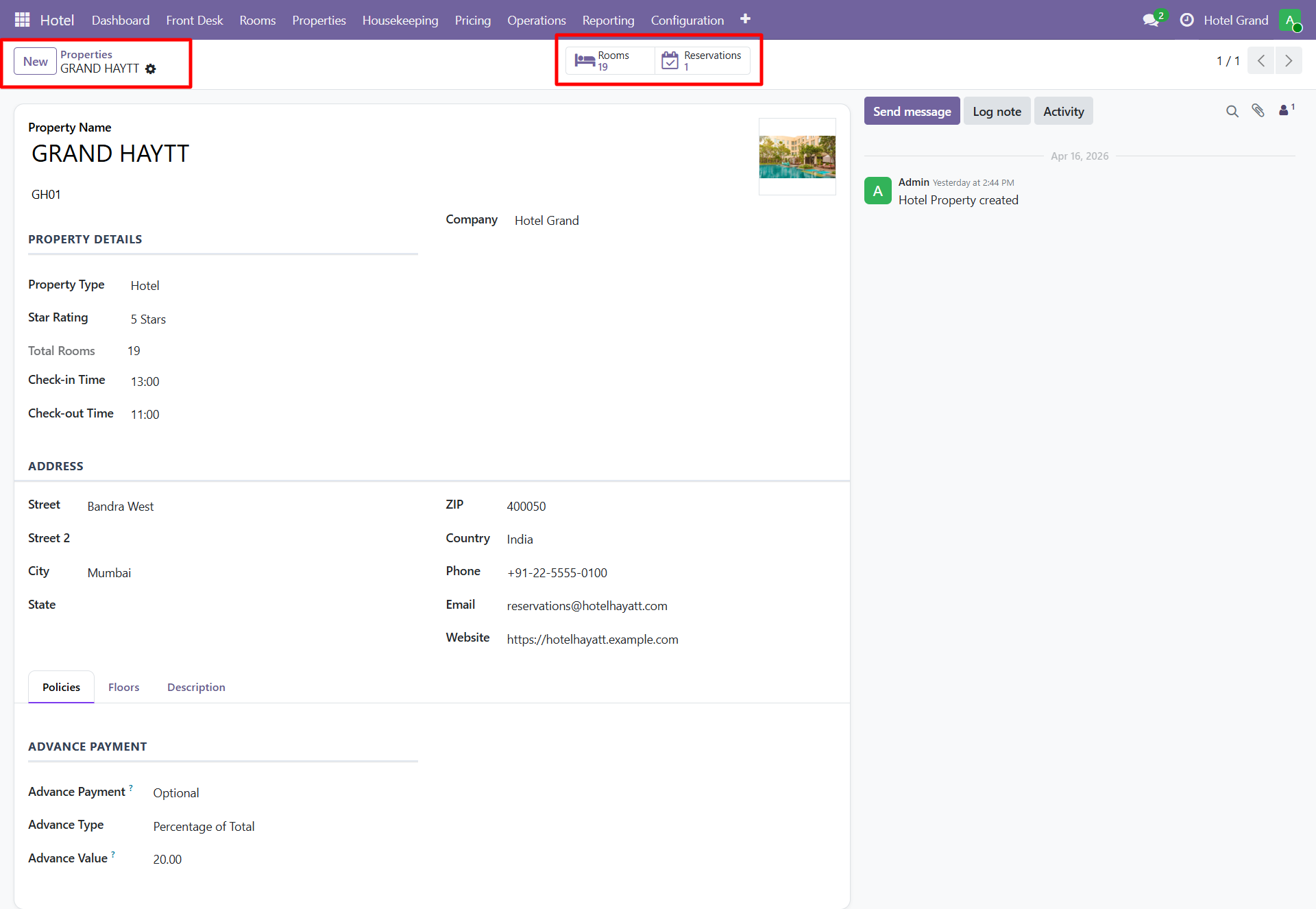
Task: Click the gear icon beside GRAND HAYTT
Action: point(151,69)
